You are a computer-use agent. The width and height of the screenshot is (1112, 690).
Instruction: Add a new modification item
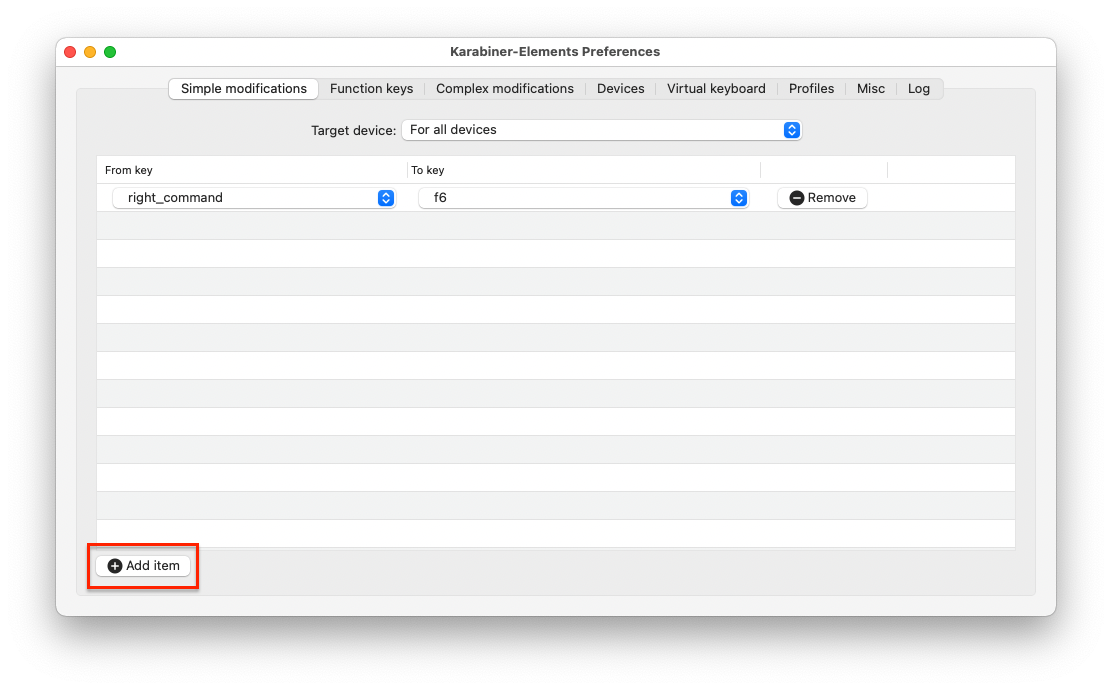coord(143,566)
